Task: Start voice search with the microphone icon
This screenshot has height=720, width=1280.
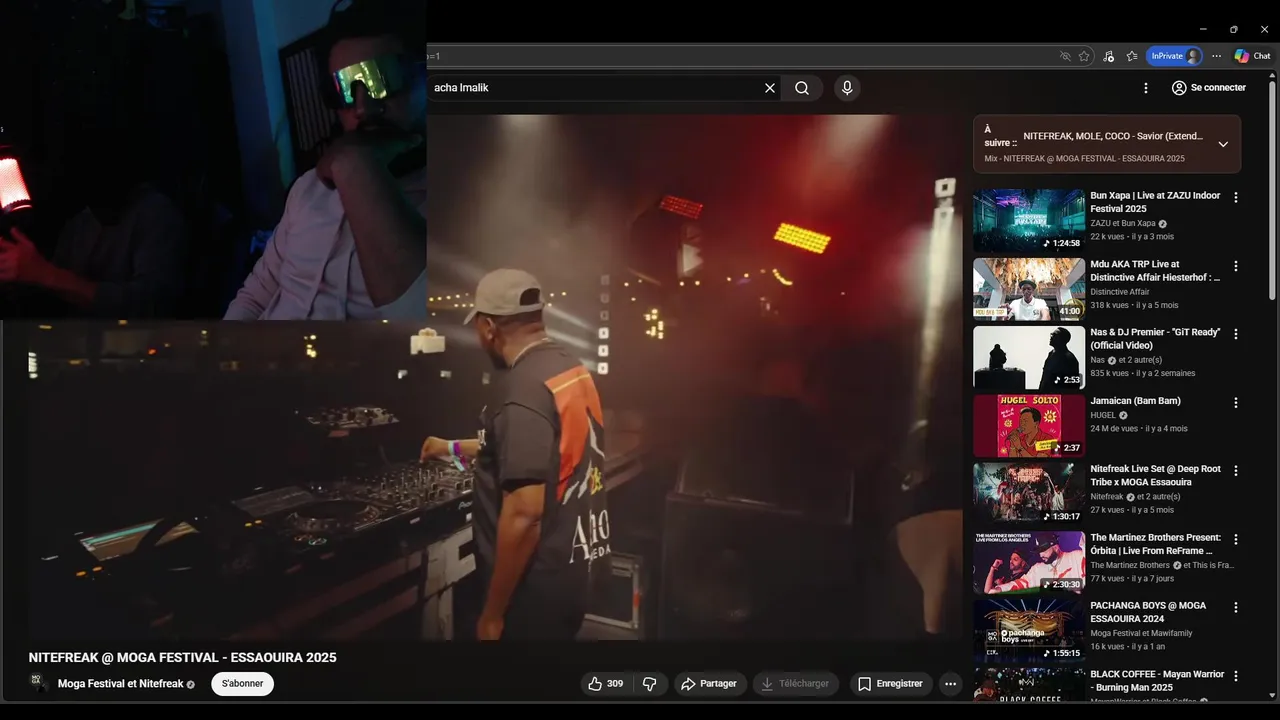Action: pos(847,88)
